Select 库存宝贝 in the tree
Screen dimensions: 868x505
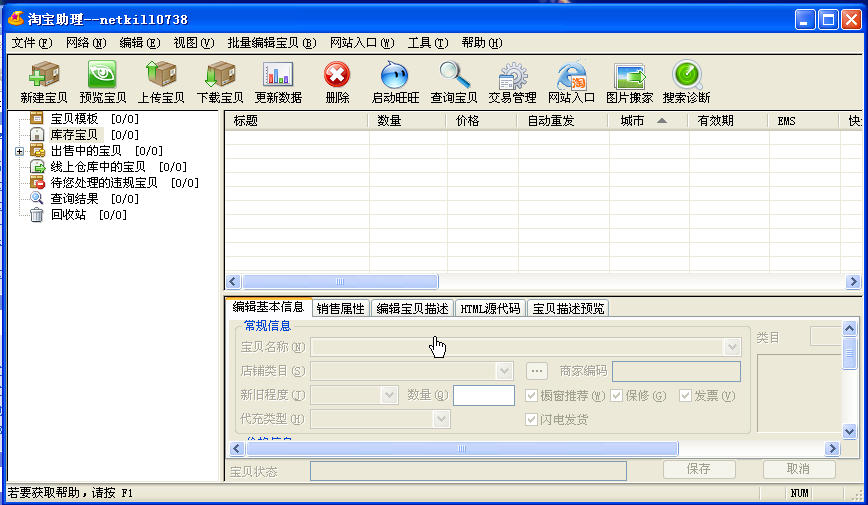tap(74, 135)
